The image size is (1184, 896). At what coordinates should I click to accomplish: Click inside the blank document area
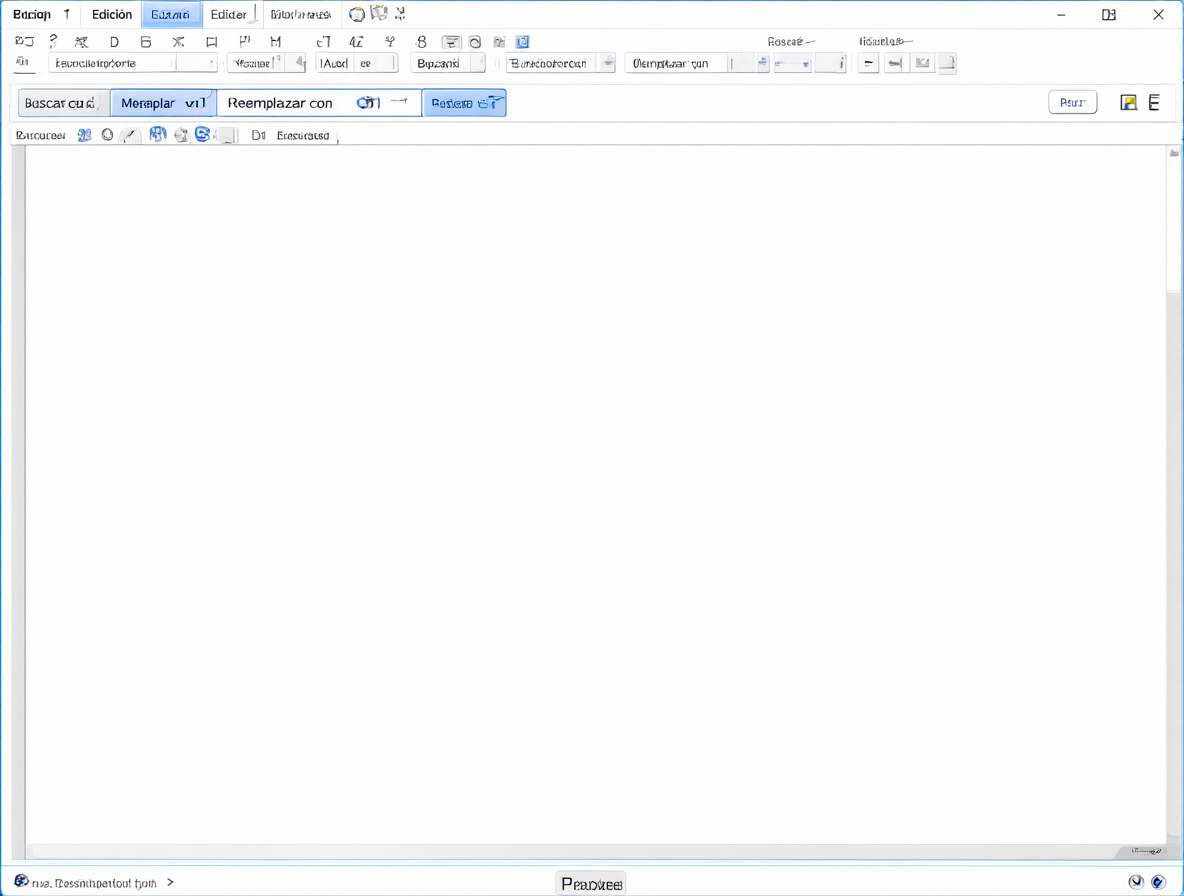(596, 494)
